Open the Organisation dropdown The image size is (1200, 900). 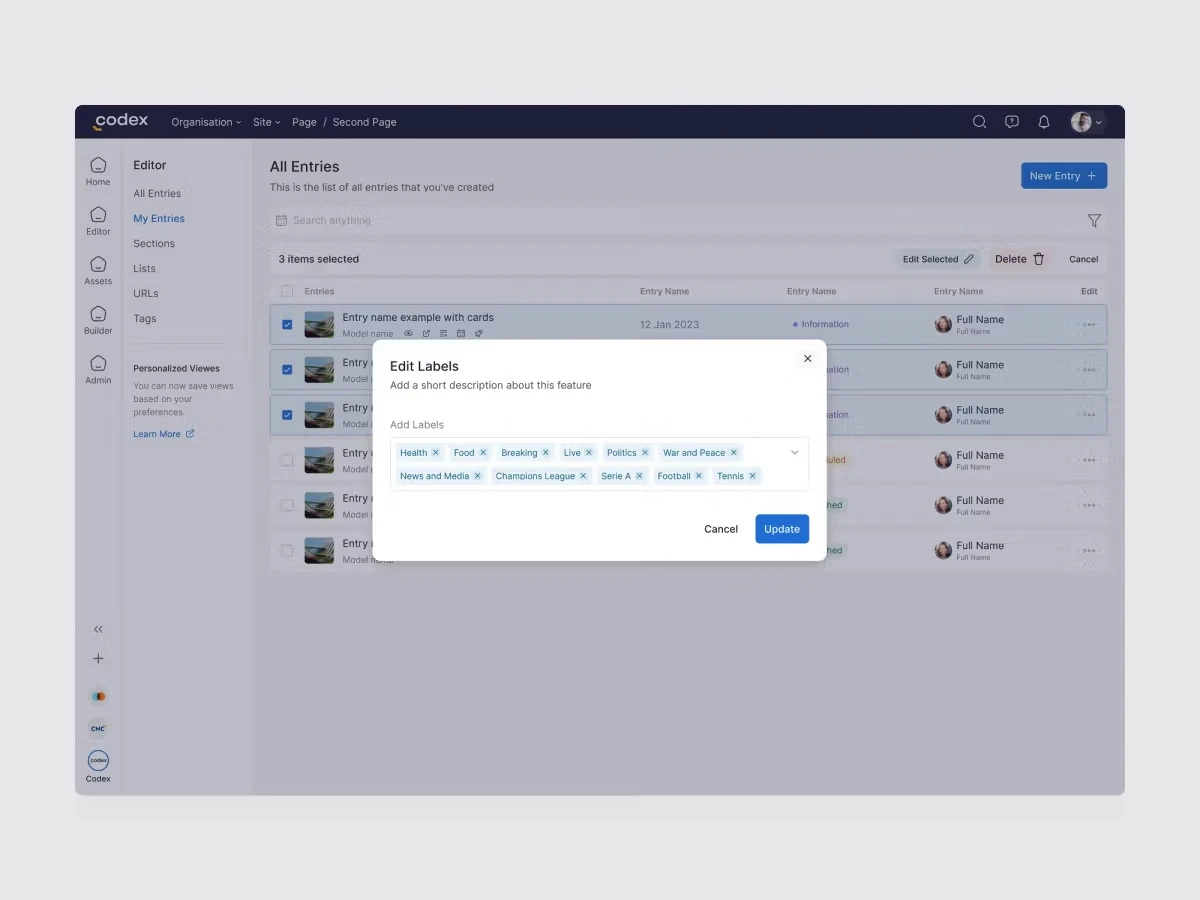coord(206,122)
